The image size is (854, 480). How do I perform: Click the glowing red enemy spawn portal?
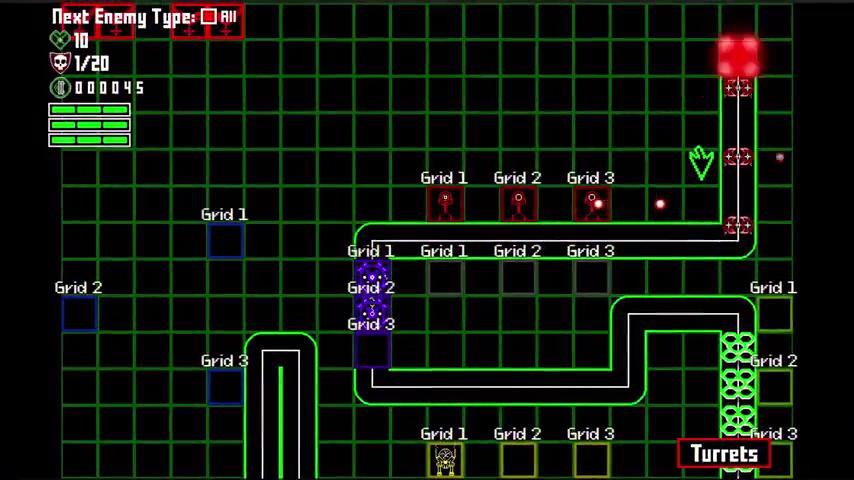pos(738,55)
